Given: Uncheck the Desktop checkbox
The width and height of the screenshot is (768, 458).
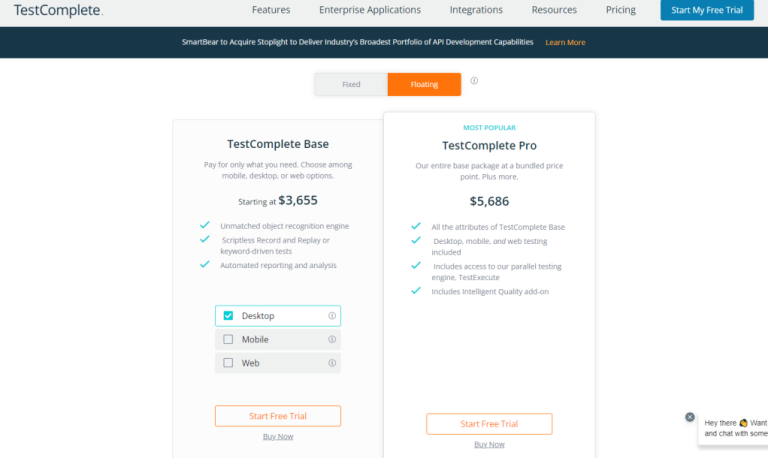Looking at the screenshot, I should (x=228, y=315).
